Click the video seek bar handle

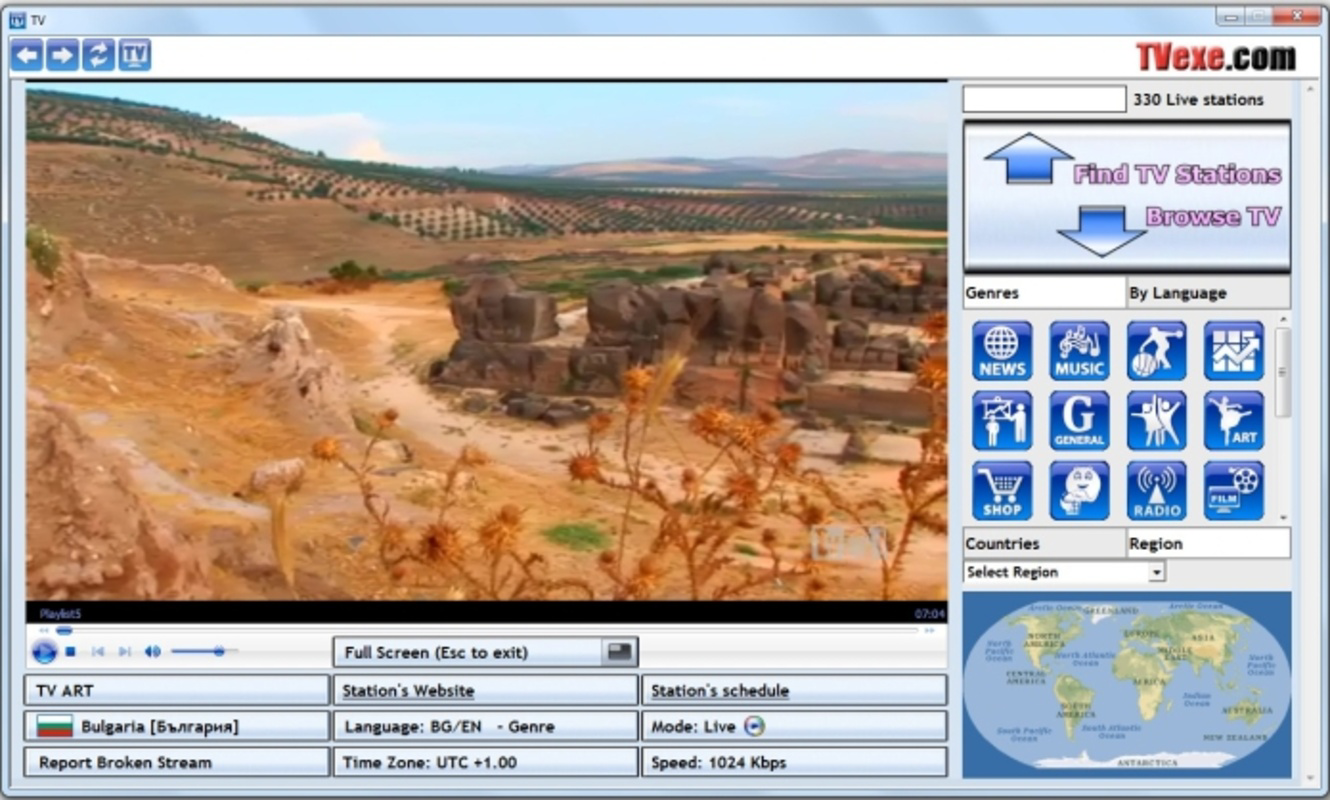64,631
